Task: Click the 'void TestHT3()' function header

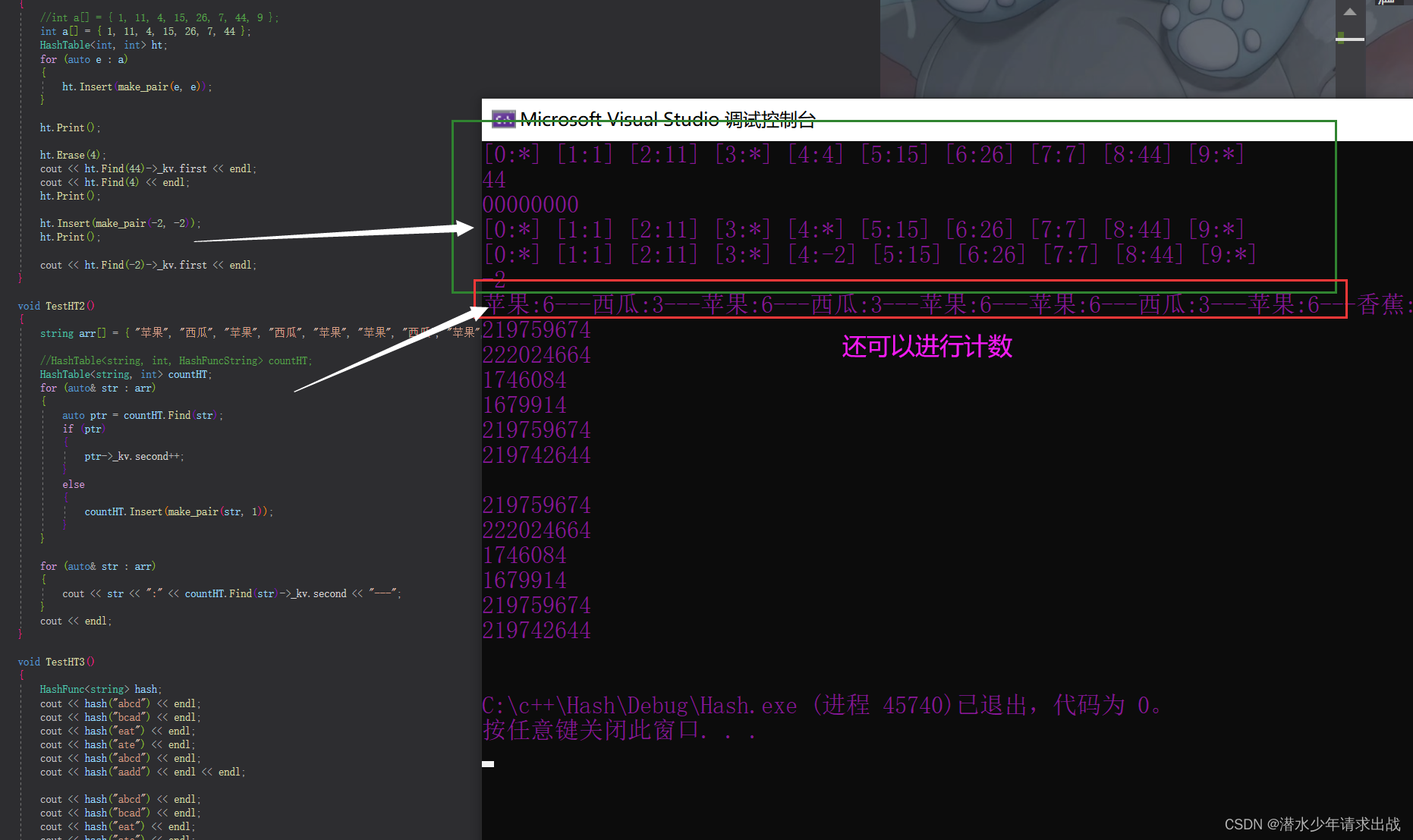Action: (x=57, y=662)
